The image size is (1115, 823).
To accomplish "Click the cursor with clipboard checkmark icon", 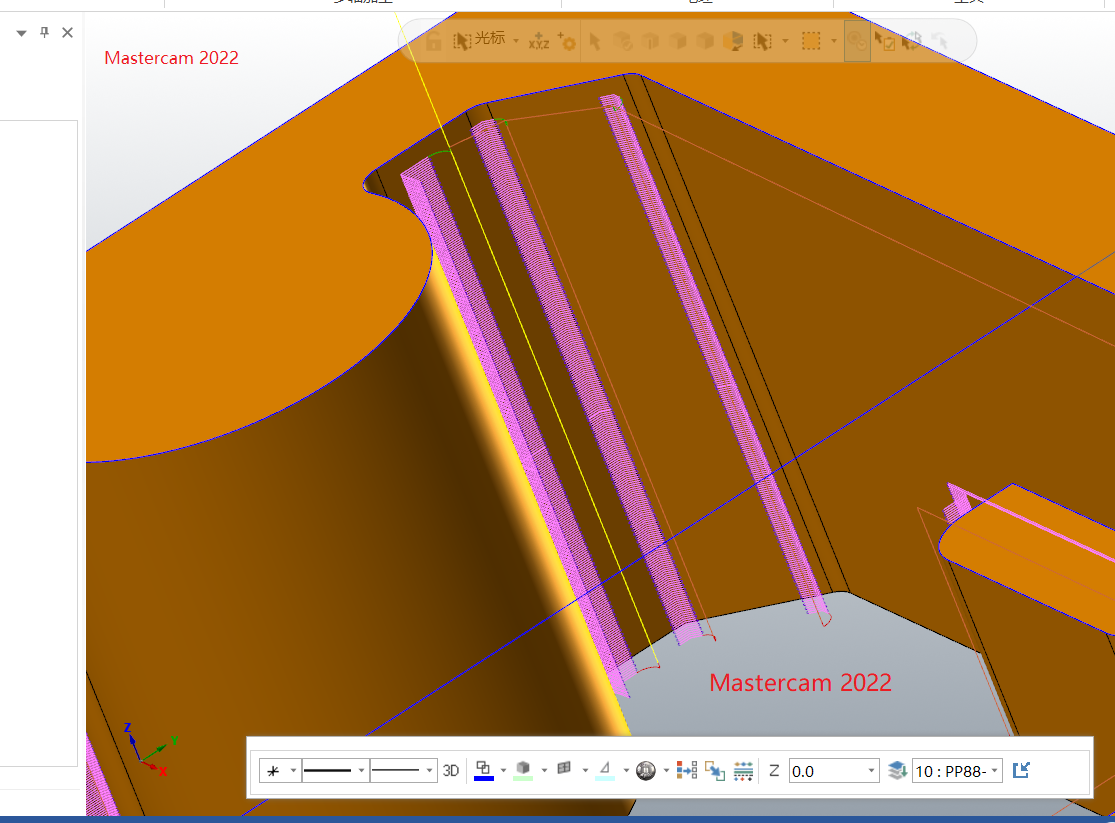I will click(885, 41).
